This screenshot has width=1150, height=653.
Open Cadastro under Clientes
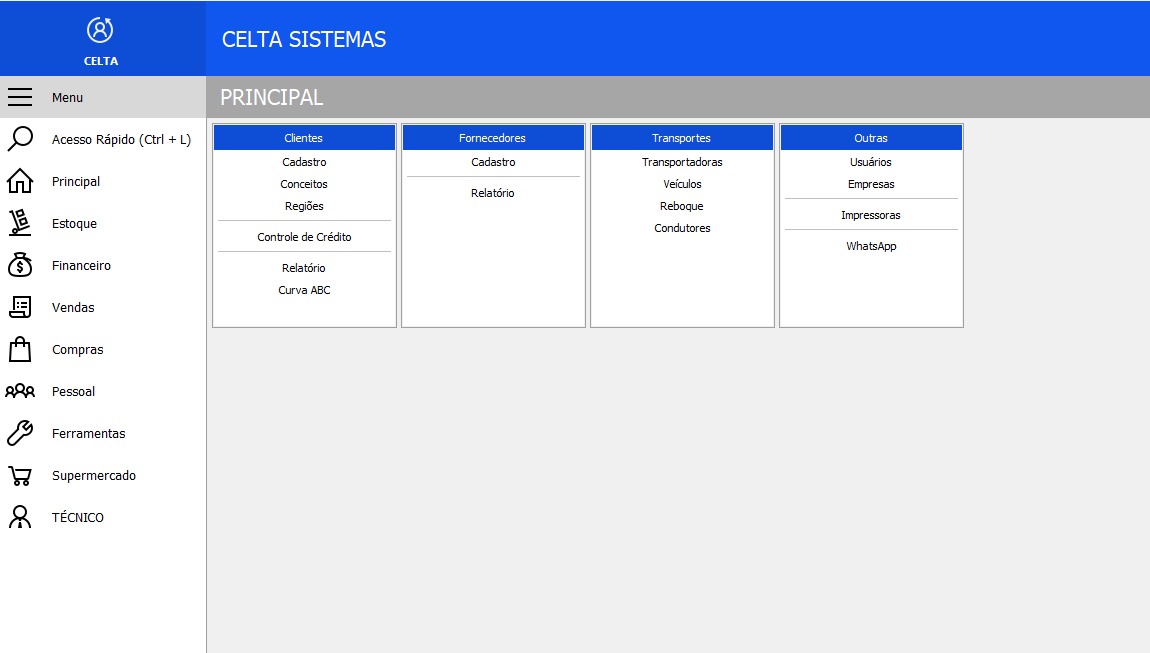[304, 162]
